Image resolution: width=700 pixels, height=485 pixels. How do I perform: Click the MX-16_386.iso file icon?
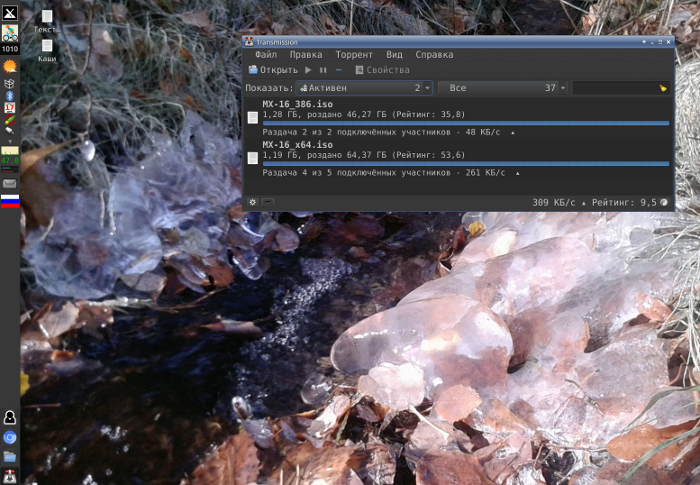[x=253, y=117]
